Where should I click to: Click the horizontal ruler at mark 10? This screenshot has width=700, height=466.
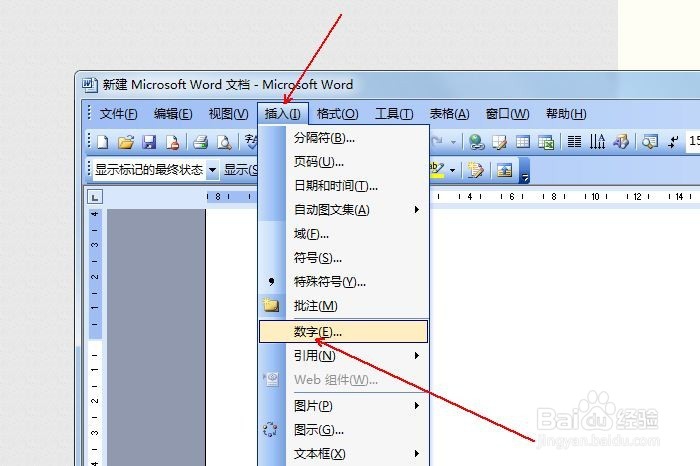596,197
